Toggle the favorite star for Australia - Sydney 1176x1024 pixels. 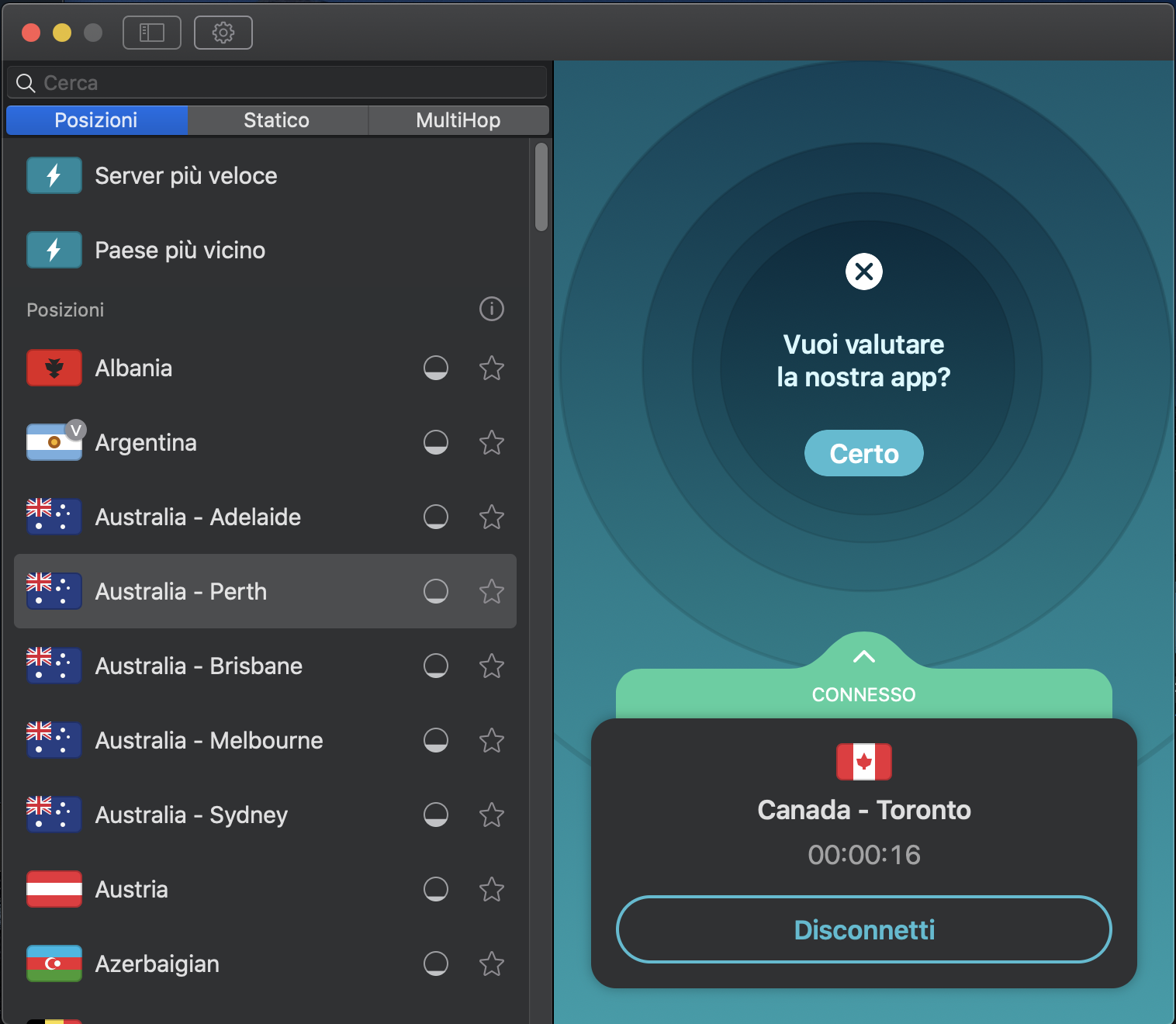click(x=491, y=815)
